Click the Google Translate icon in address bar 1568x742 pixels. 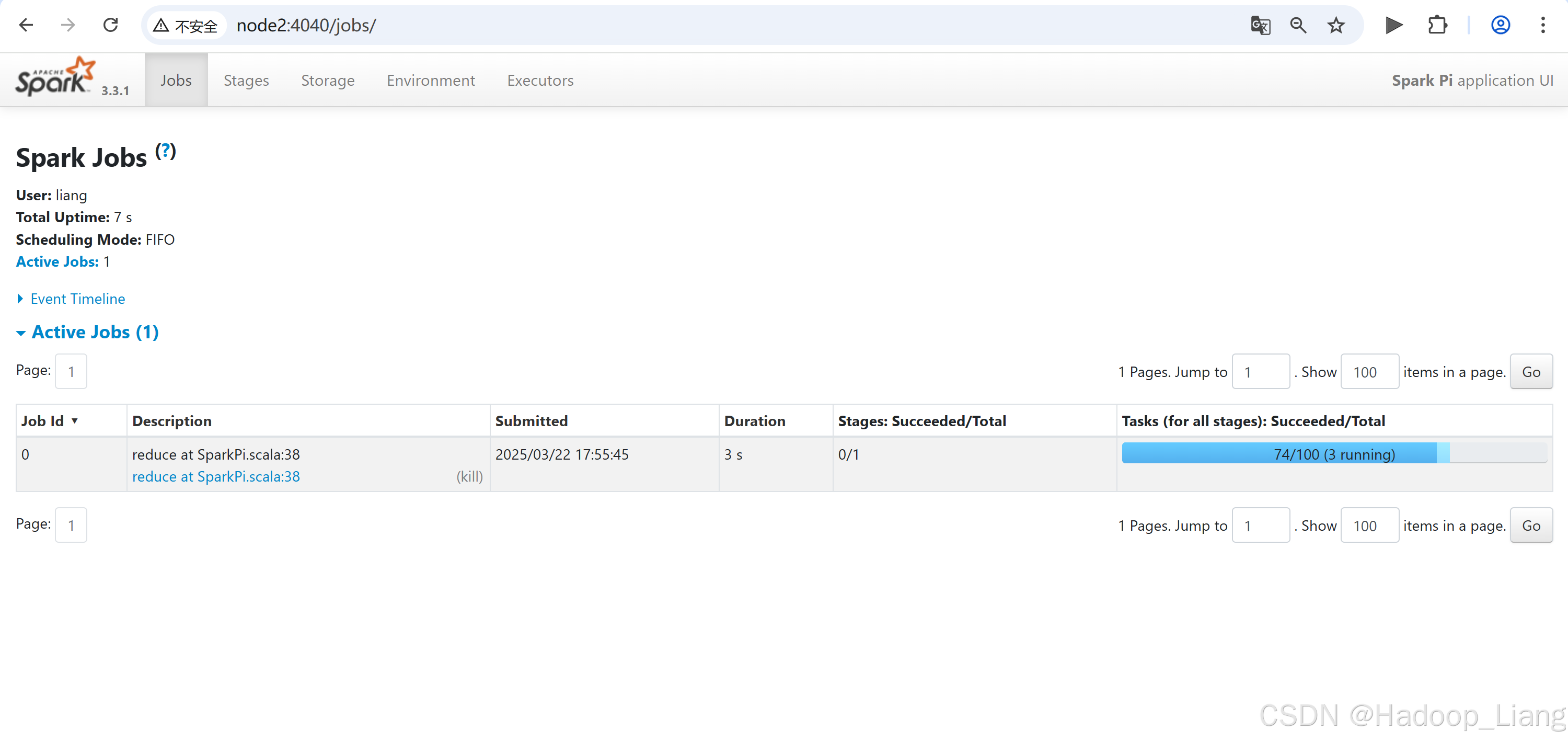(1260, 25)
